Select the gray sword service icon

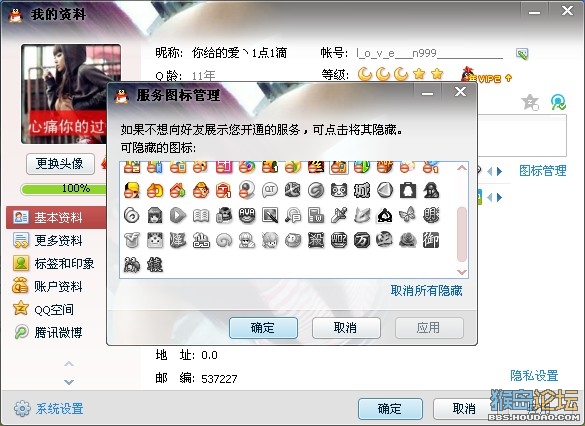pyautogui.click(x=339, y=215)
